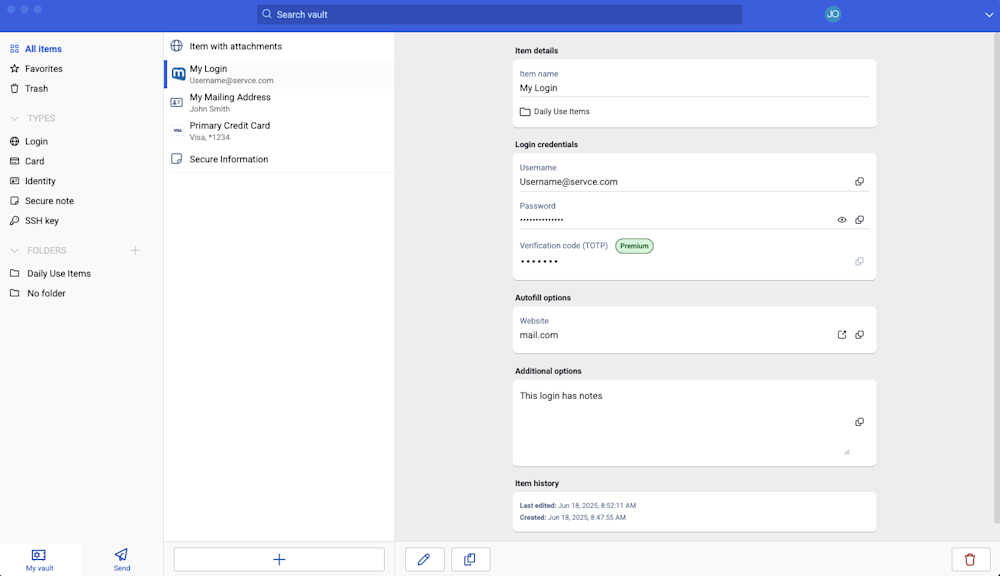Viewport: 1000px width, 576px height.
Task: Add a new folder with the plus icon
Action: click(135, 250)
